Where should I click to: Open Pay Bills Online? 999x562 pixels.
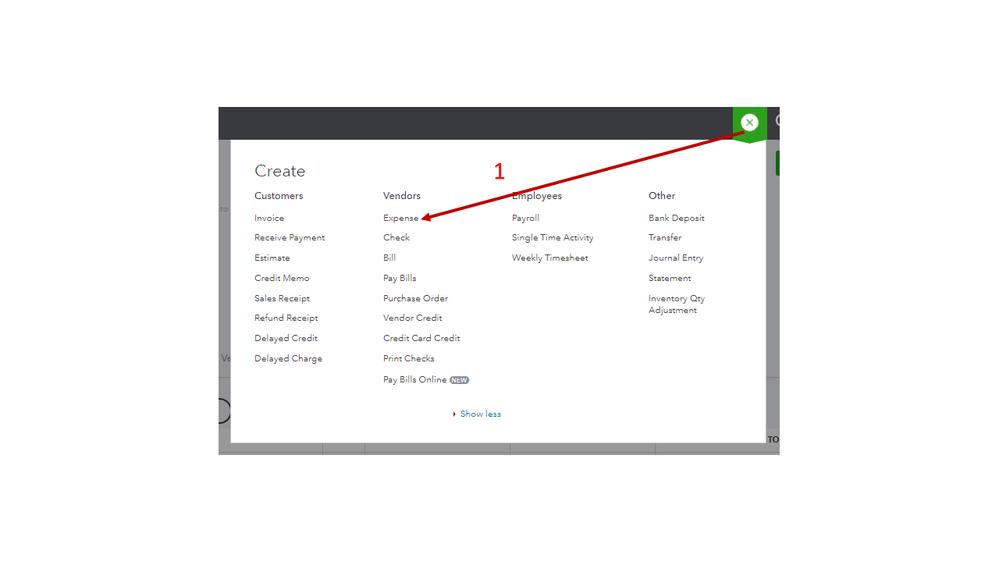[x=415, y=380]
